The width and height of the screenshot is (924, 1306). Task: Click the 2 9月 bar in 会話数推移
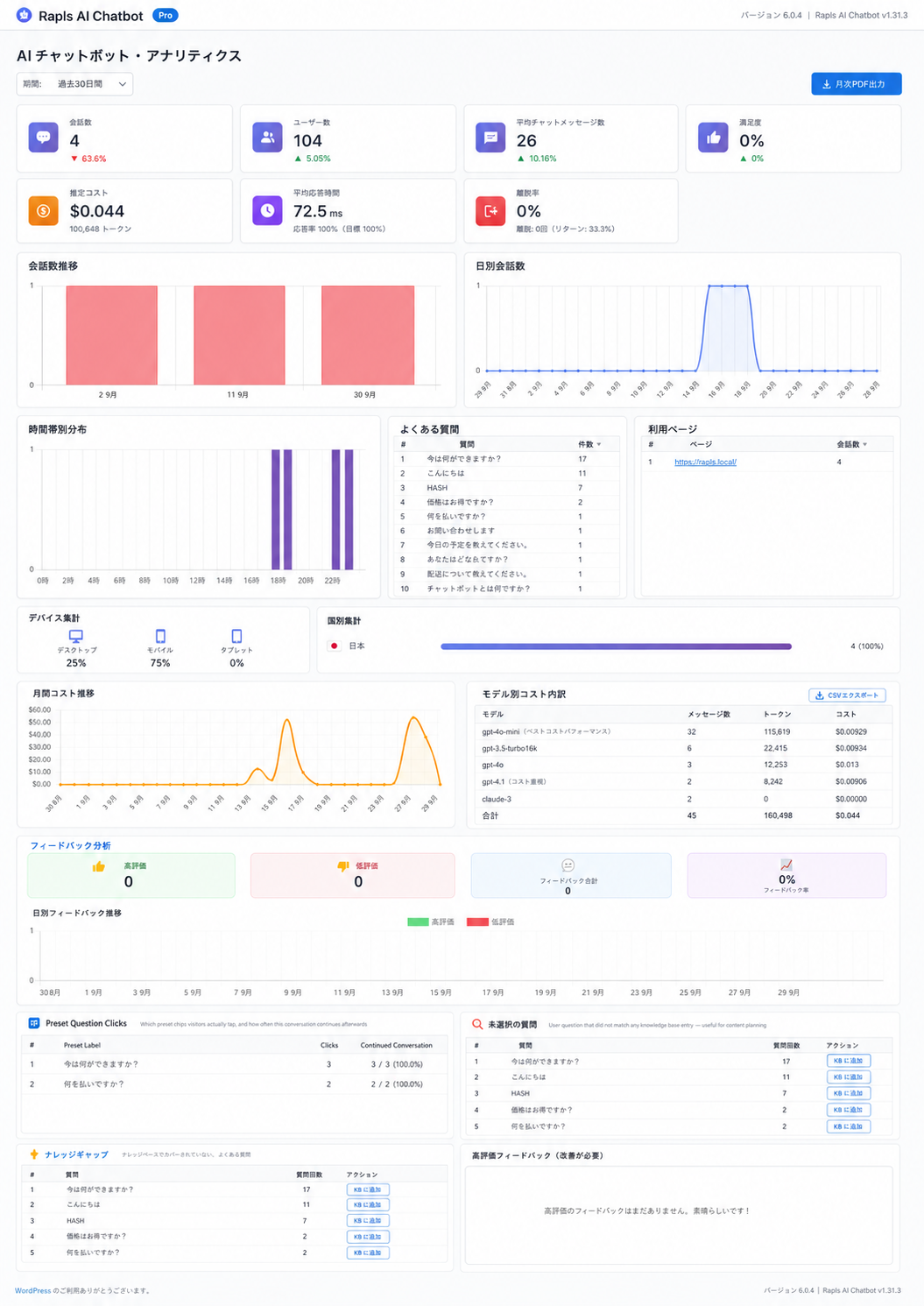pyautogui.click(x=111, y=335)
